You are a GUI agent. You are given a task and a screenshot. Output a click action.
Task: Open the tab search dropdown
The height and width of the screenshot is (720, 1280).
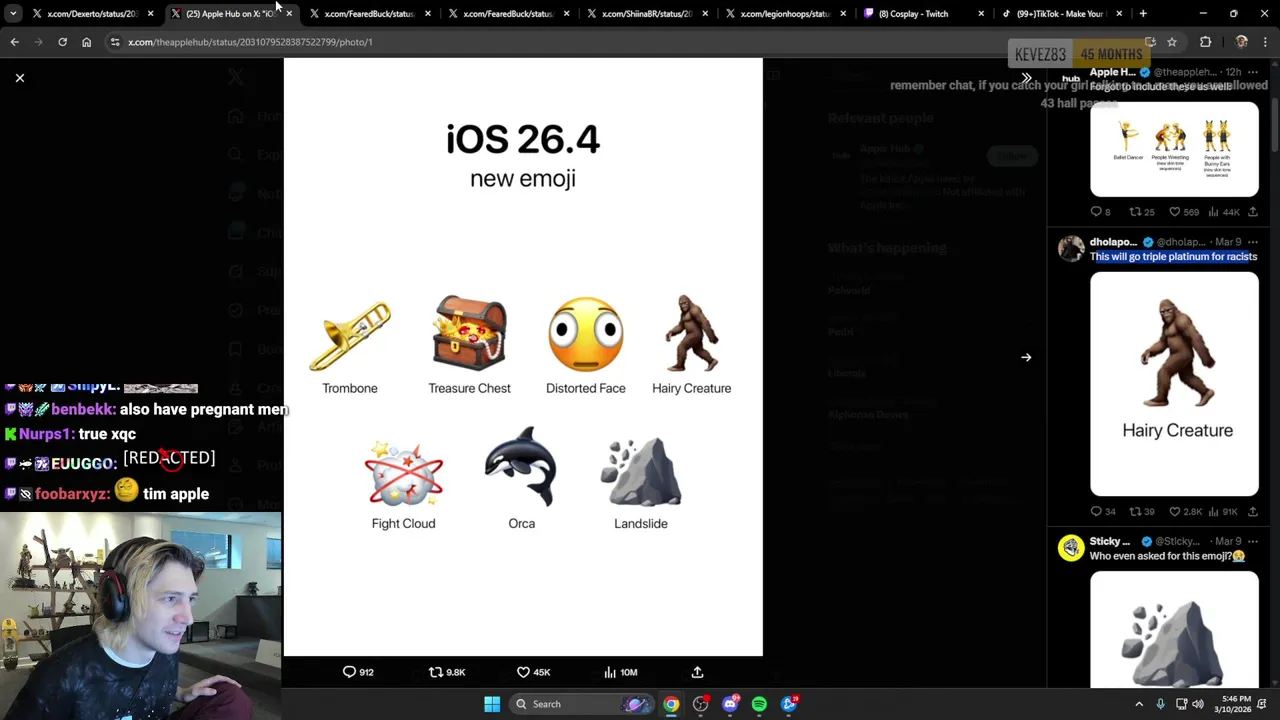[12, 14]
